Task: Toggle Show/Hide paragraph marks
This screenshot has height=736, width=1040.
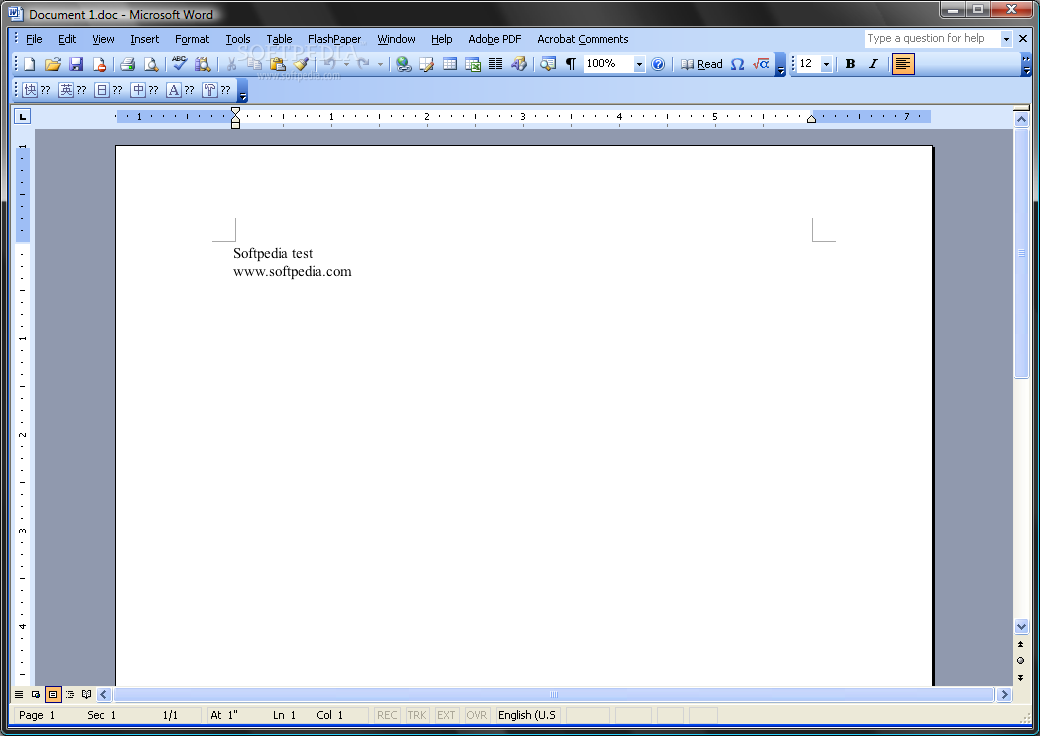Action: click(x=570, y=64)
